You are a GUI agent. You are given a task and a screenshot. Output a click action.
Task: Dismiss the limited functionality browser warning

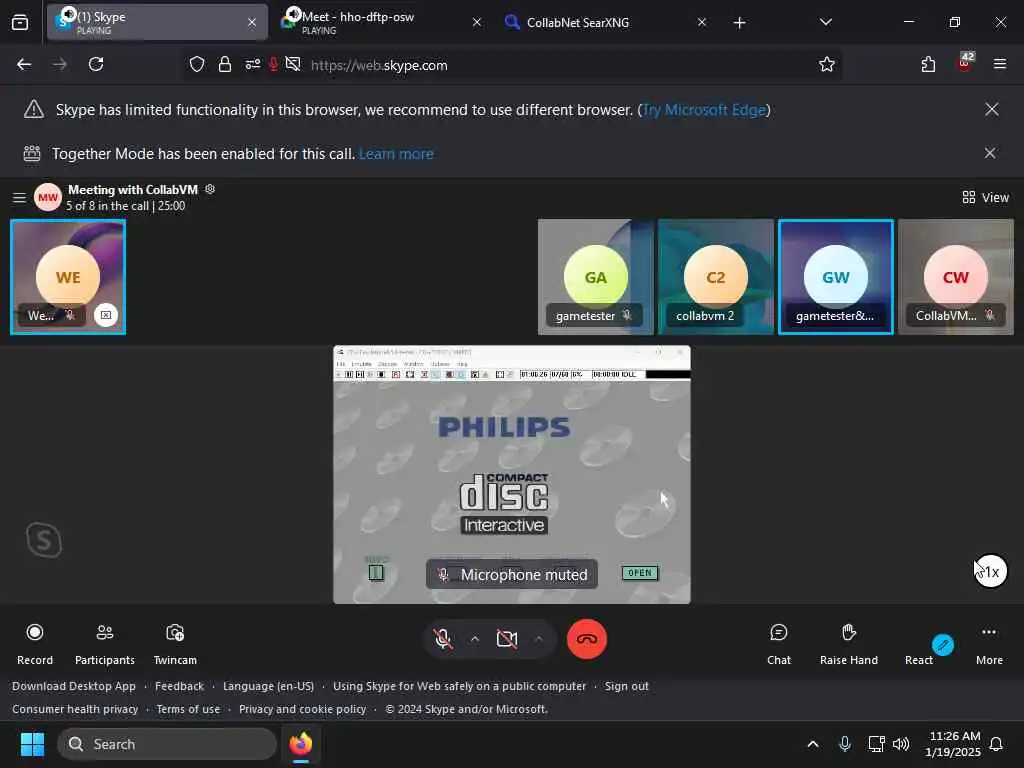click(x=991, y=109)
